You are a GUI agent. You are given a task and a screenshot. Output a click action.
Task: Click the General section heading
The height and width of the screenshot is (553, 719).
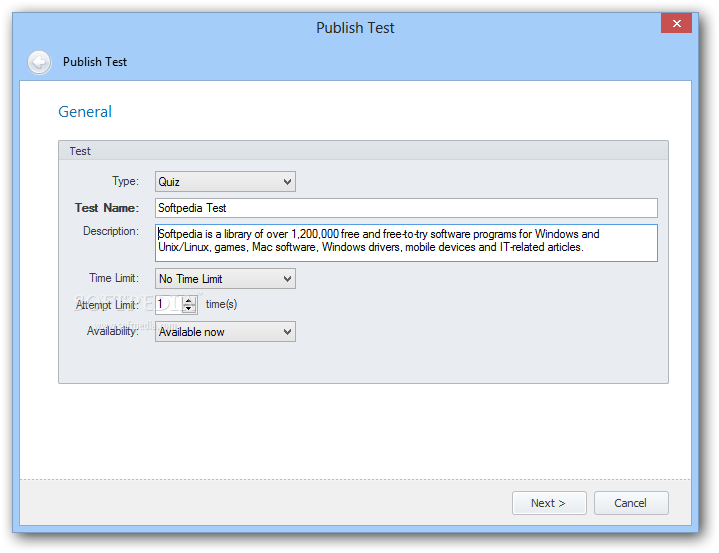pyautogui.click(x=85, y=112)
